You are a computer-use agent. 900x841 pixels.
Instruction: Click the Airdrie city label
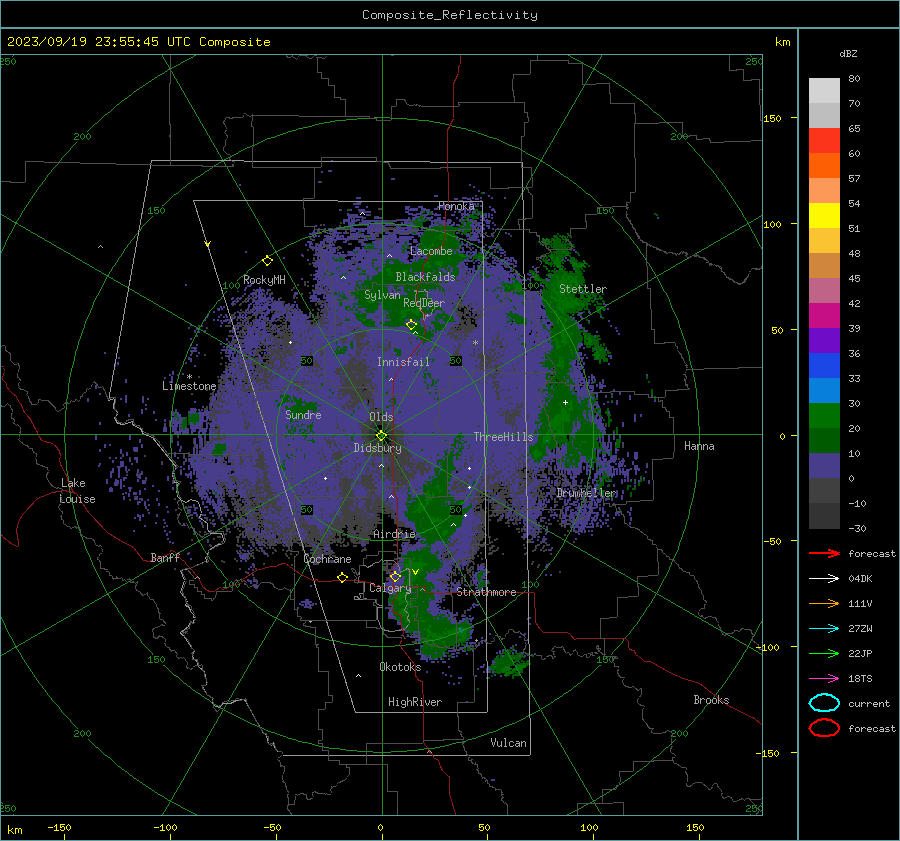click(394, 534)
